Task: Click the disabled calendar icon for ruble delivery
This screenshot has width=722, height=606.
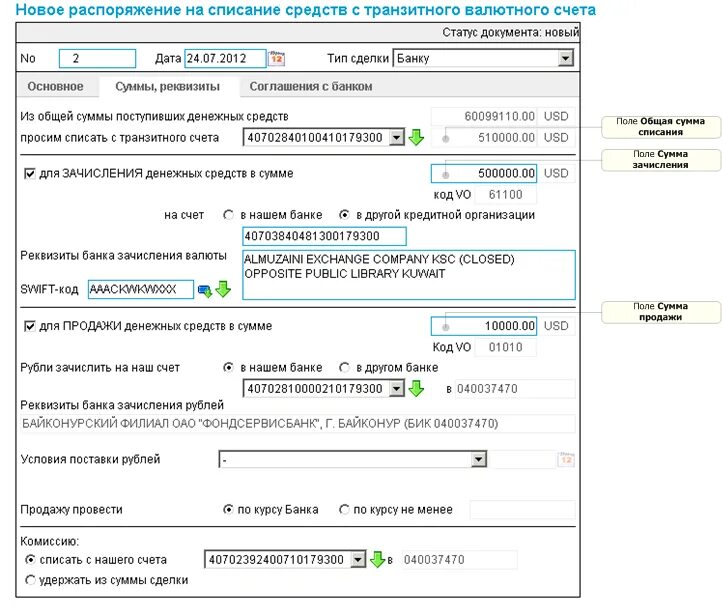Action: [x=566, y=460]
